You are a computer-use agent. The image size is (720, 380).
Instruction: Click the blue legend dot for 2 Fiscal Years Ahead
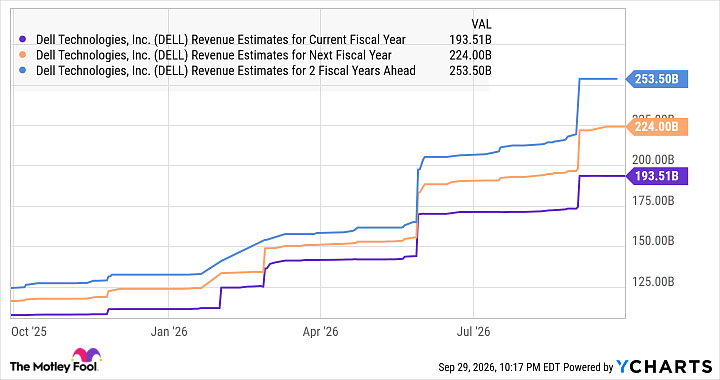[22, 71]
